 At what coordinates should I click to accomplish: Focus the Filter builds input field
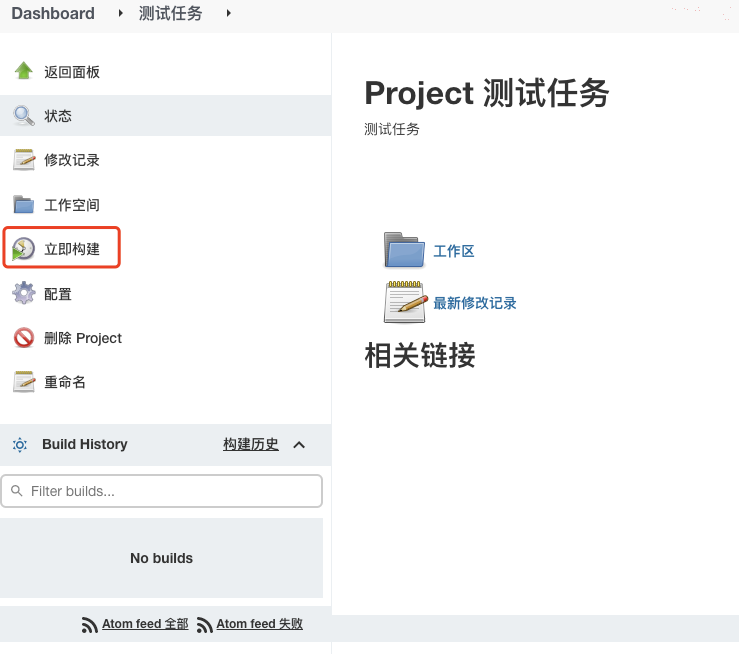162,491
